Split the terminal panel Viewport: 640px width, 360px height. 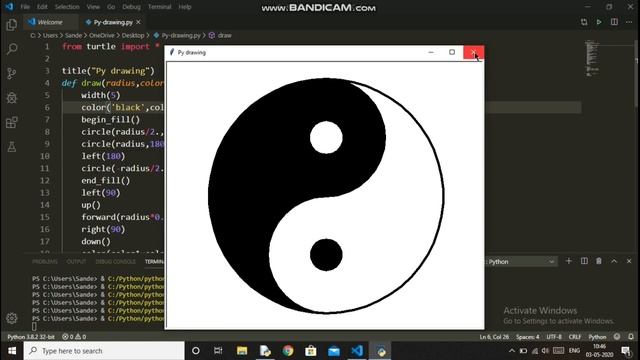coord(584,261)
